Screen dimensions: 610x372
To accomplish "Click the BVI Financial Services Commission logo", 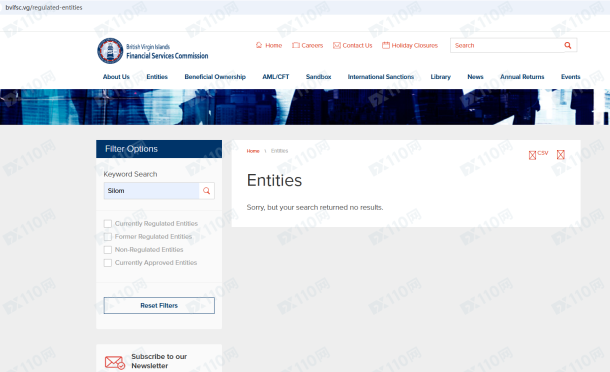I will (x=153, y=51).
